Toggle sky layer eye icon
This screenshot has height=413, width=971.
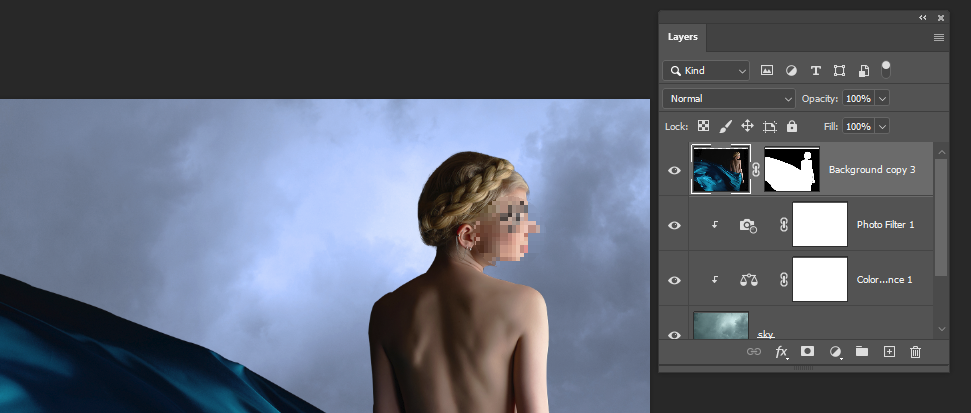coord(674,335)
